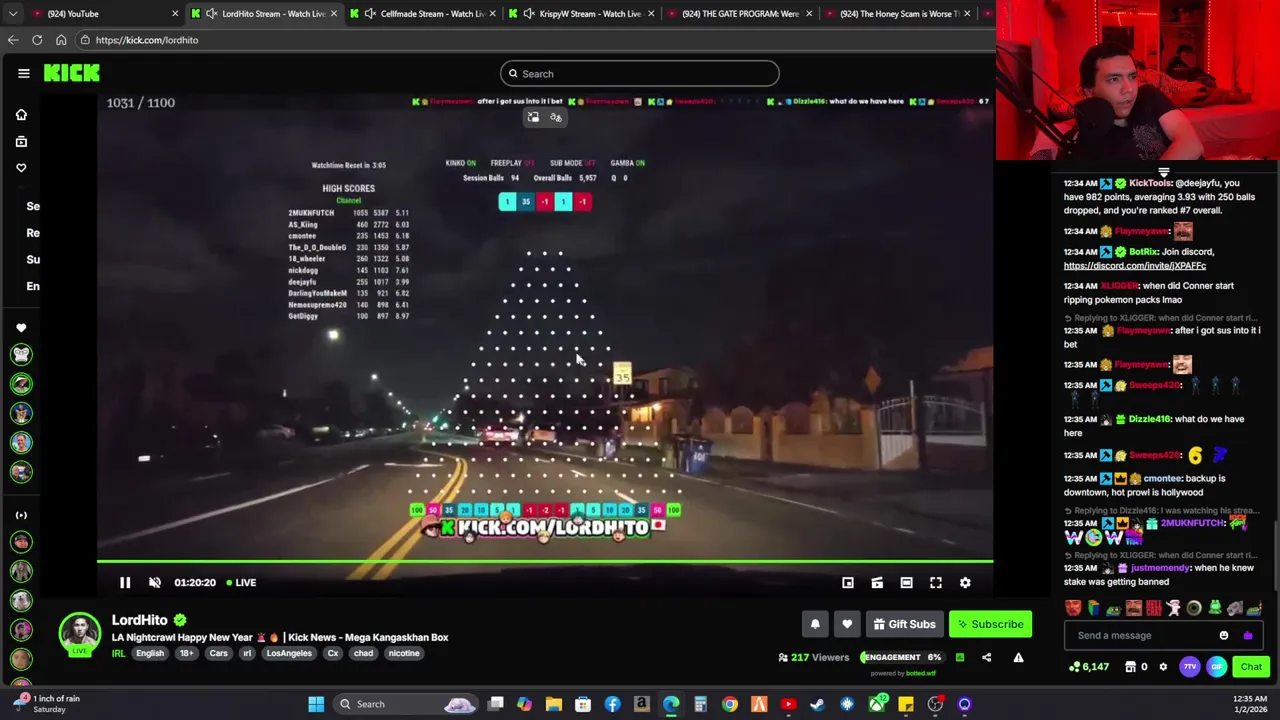Open weather widget 1 inch of rain
The height and width of the screenshot is (720, 1280).
pyautogui.click(x=46, y=703)
